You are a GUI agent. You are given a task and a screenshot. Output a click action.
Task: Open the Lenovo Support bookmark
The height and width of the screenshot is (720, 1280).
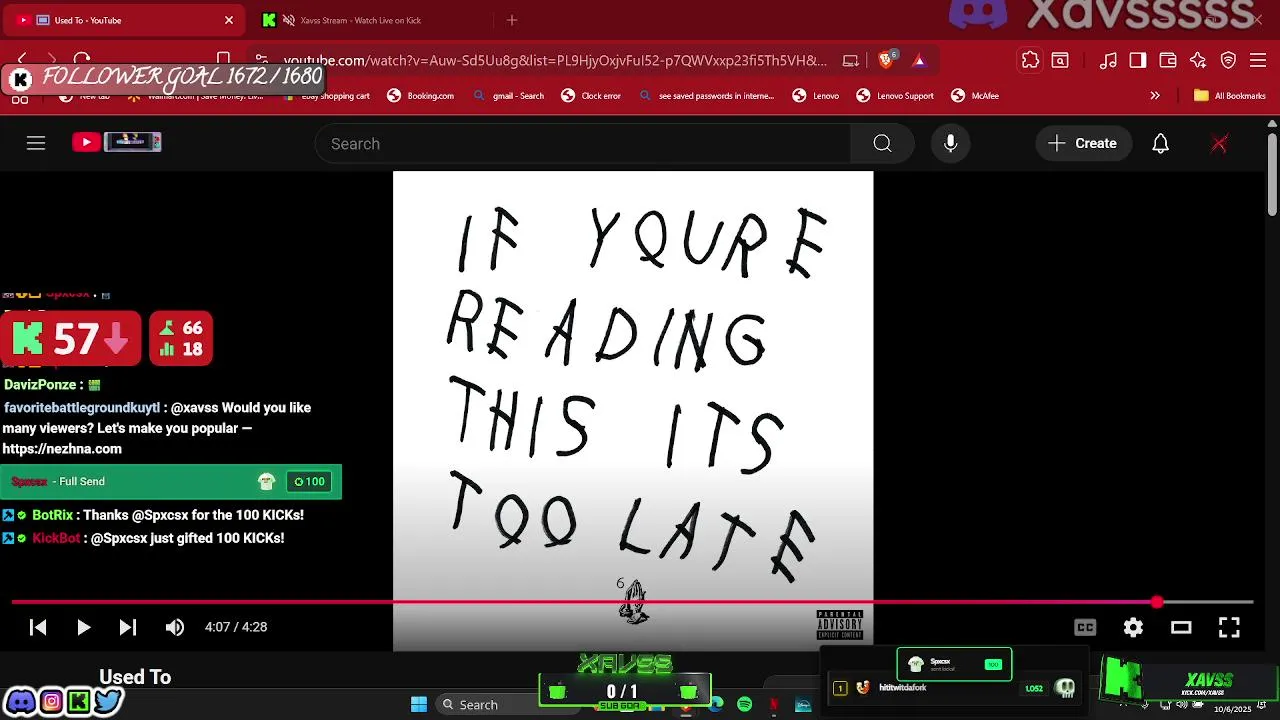tap(895, 96)
